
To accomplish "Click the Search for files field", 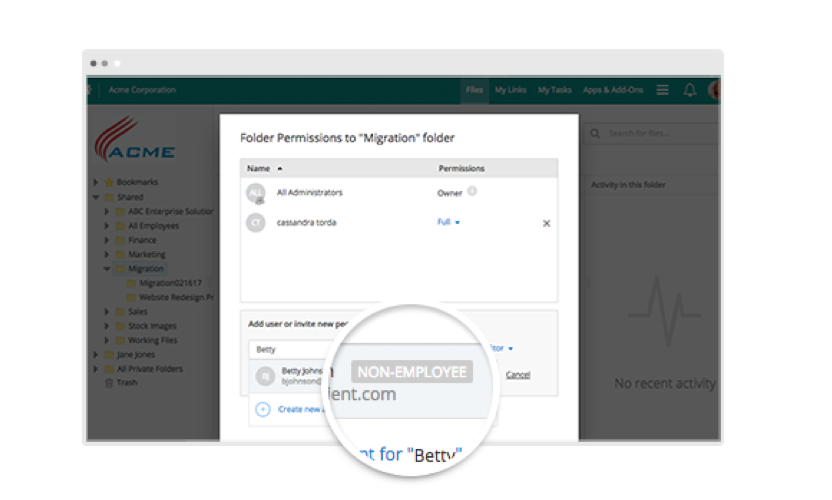I will point(652,133).
